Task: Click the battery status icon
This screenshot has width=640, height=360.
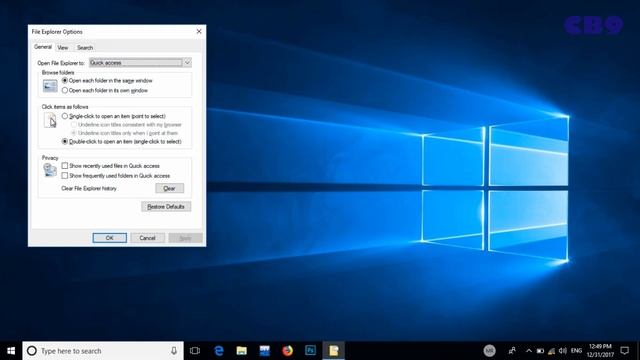Action: tap(540, 351)
